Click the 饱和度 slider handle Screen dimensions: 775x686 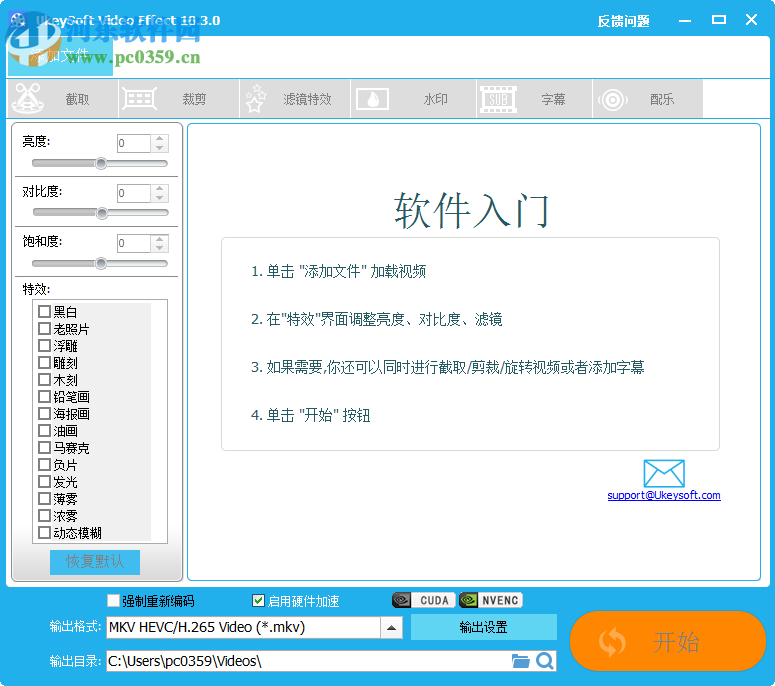coord(101,263)
